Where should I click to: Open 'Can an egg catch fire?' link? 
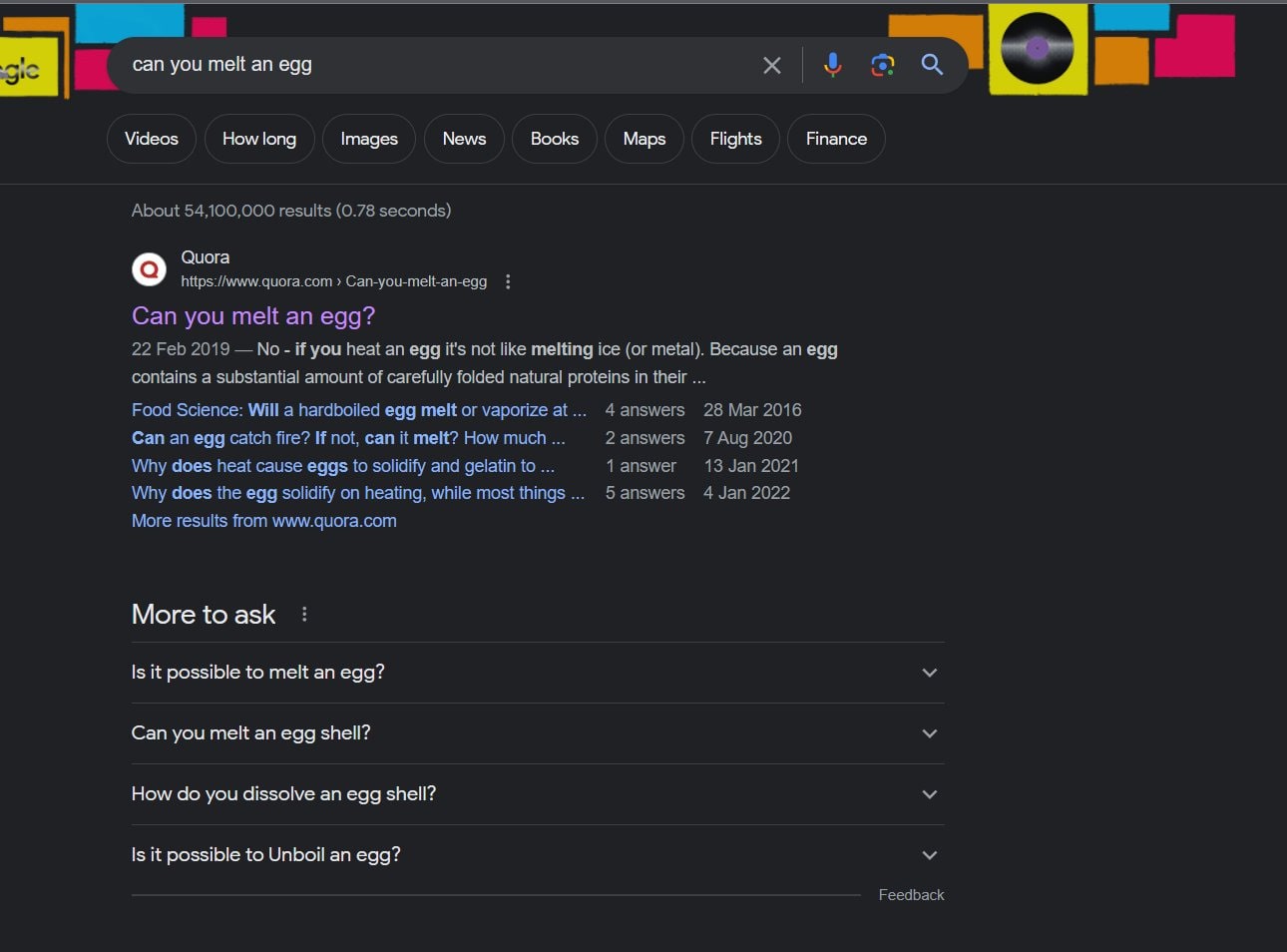coord(348,438)
